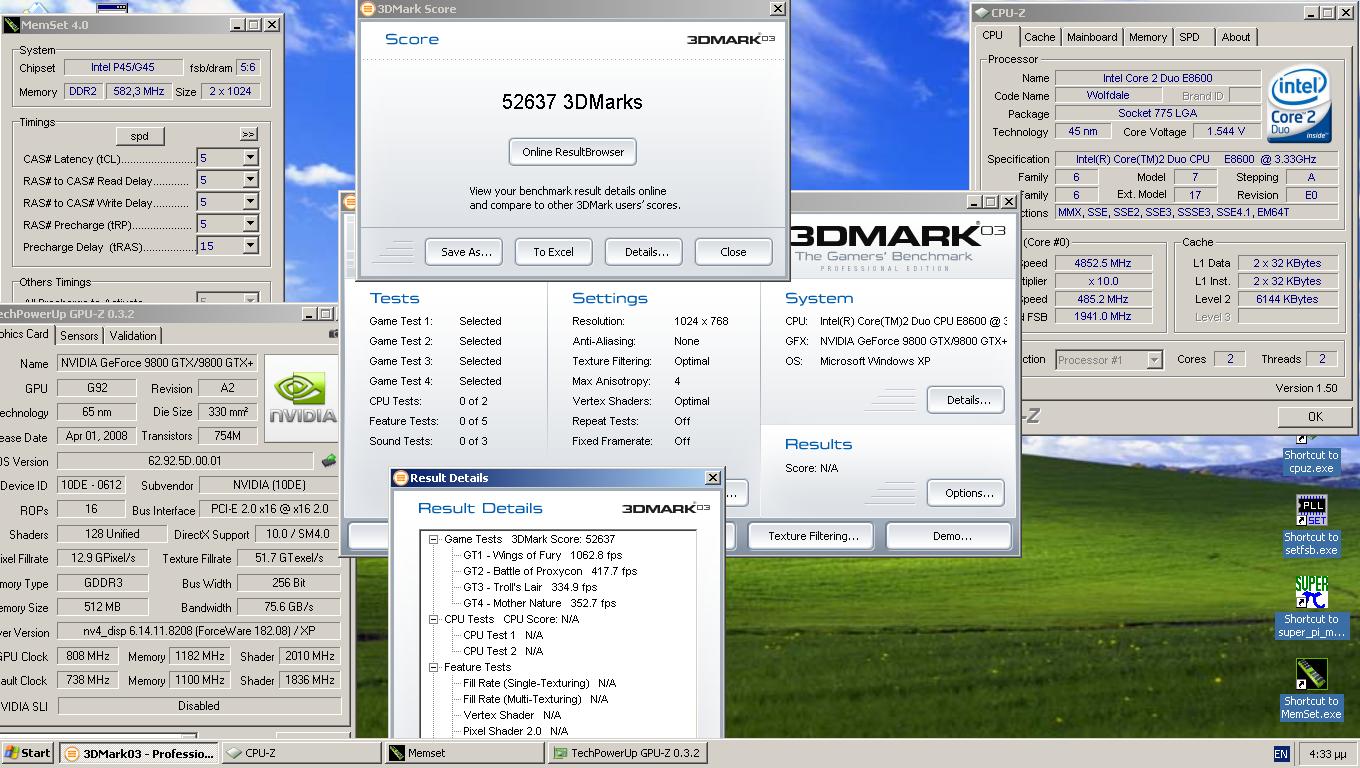Screen dimensions: 1360x768
Task: Open the Start menu
Action: 27,753
